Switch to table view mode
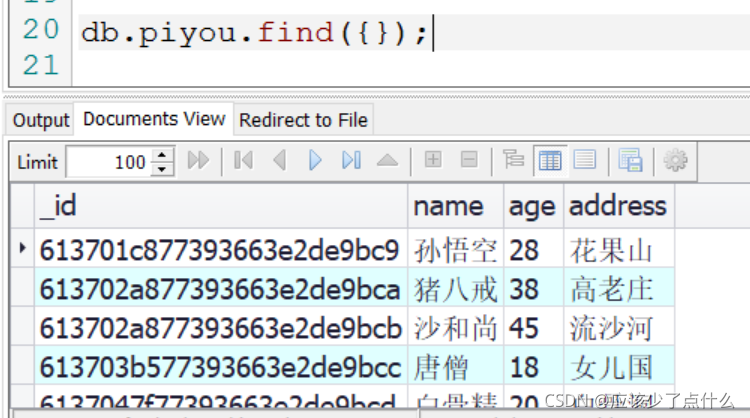This screenshot has height=418, width=750. point(550,161)
